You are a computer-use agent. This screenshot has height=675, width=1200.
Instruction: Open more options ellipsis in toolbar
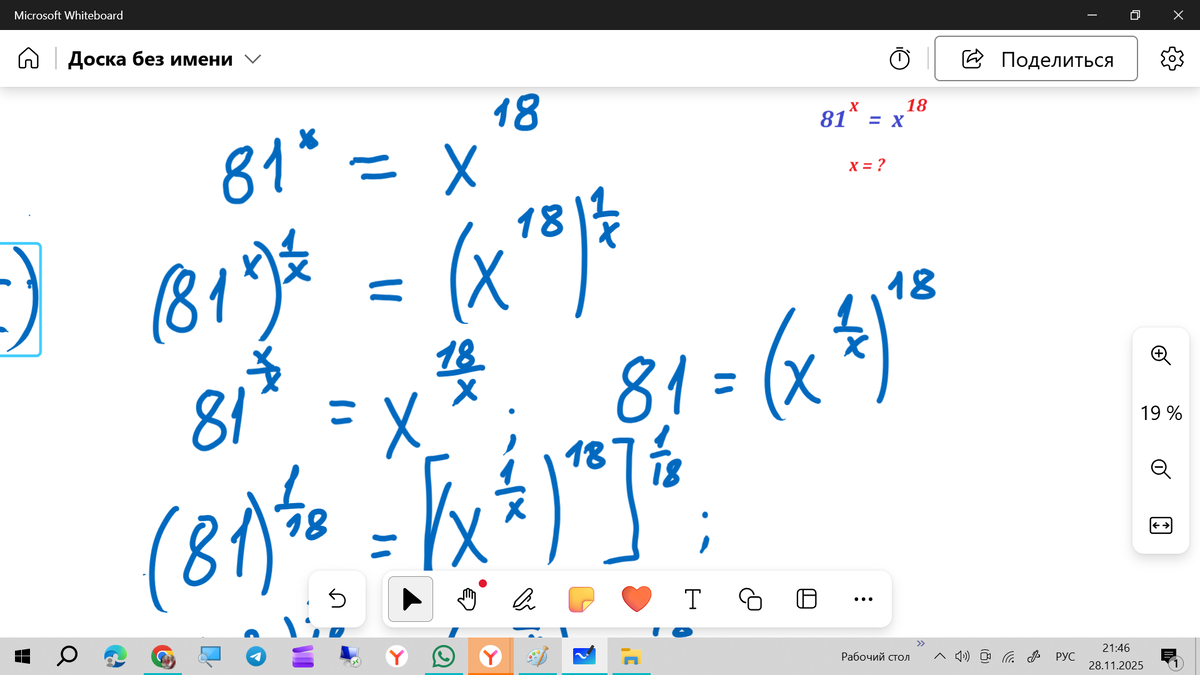[864, 599]
